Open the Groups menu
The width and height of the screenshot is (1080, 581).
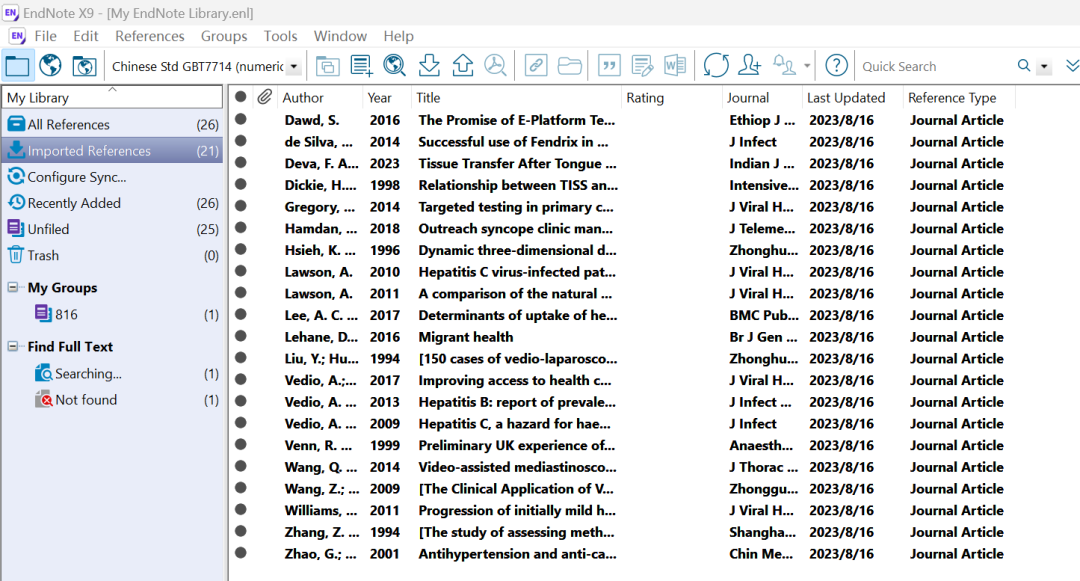pos(224,36)
